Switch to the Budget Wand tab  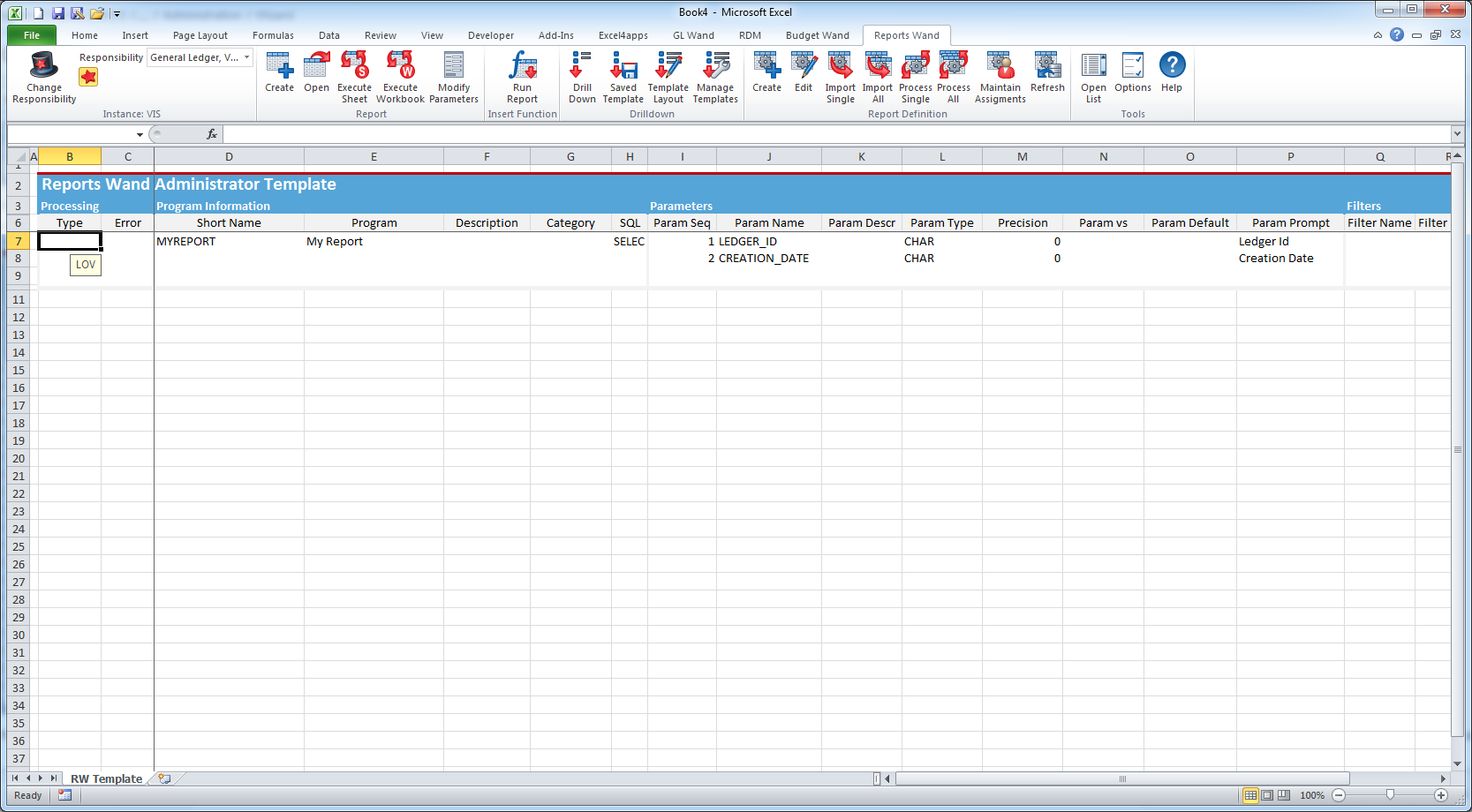pos(818,35)
